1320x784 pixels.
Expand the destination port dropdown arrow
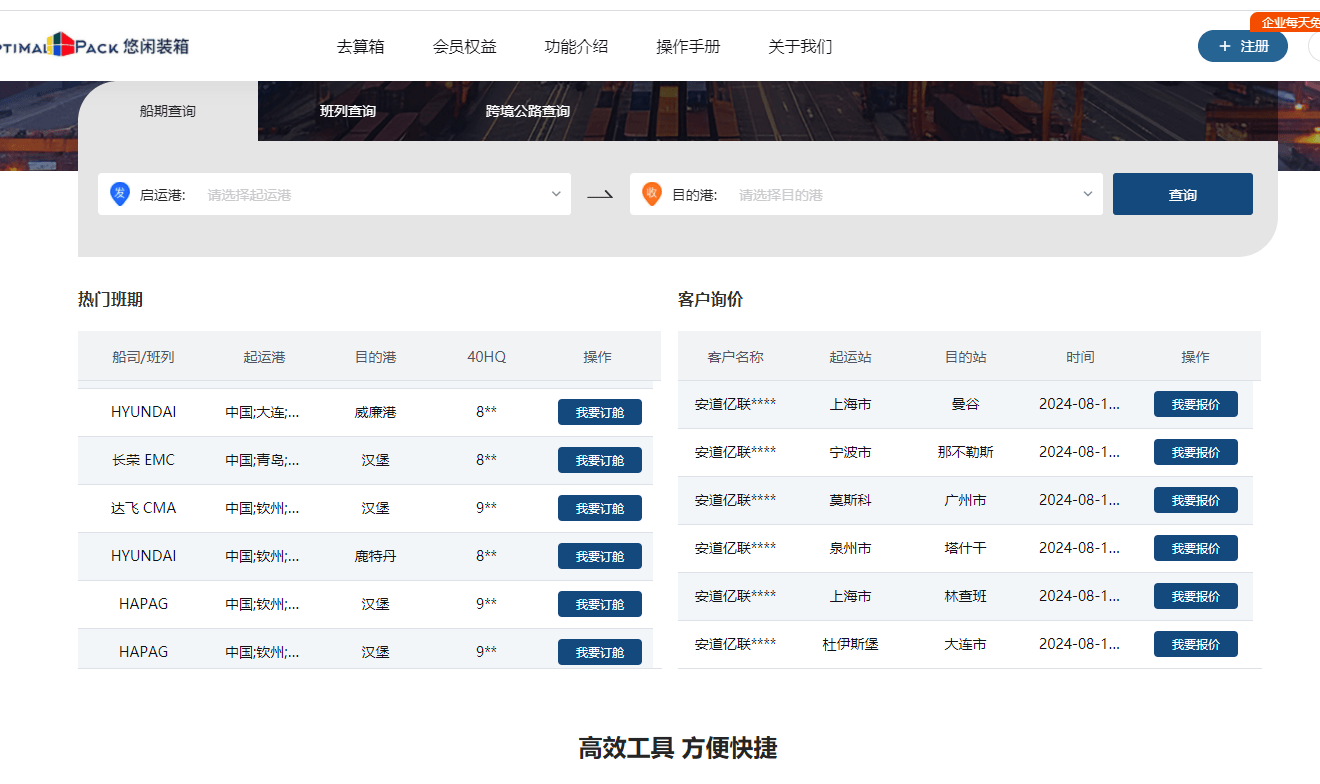click(1088, 194)
